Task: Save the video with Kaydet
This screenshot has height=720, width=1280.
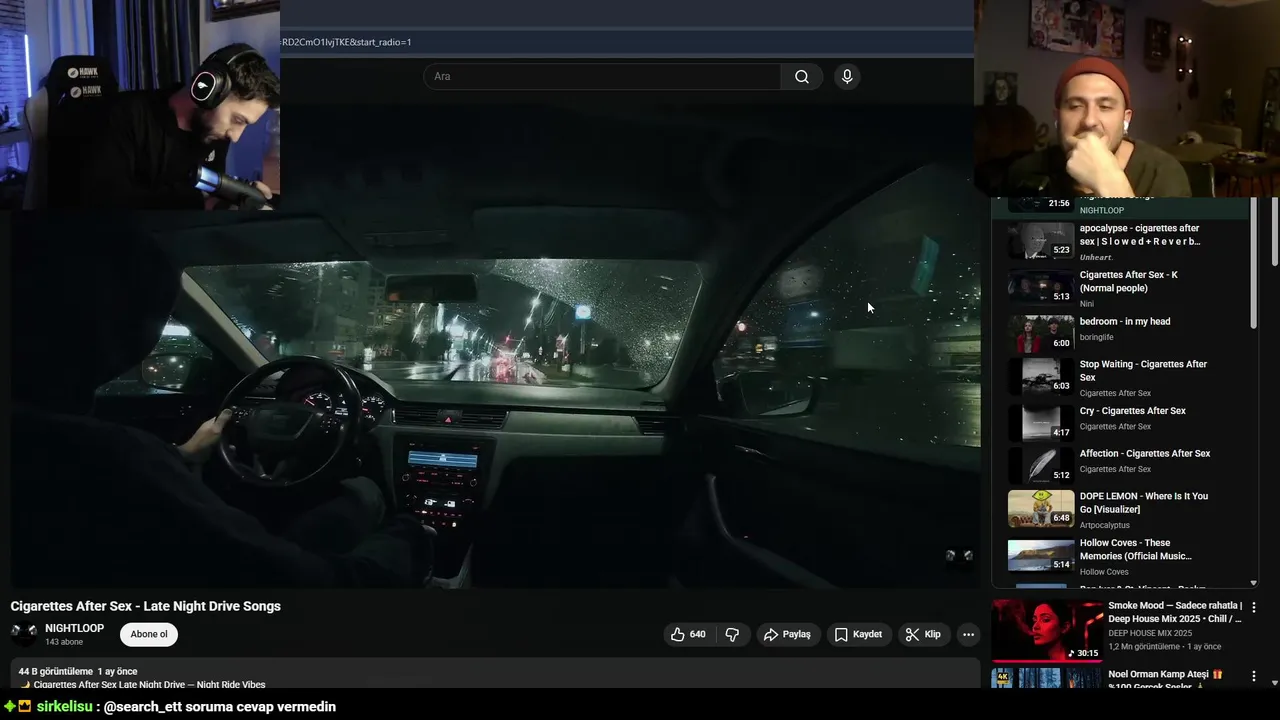Action: click(x=859, y=634)
